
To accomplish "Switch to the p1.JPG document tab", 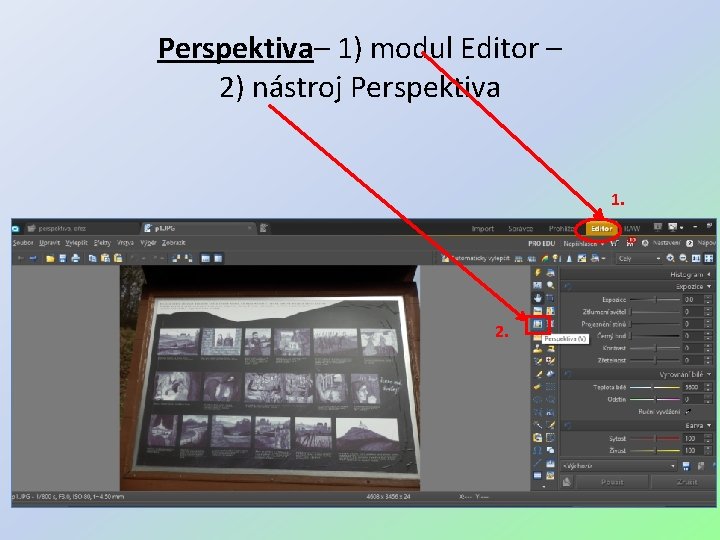I will click(x=198, y=228).
